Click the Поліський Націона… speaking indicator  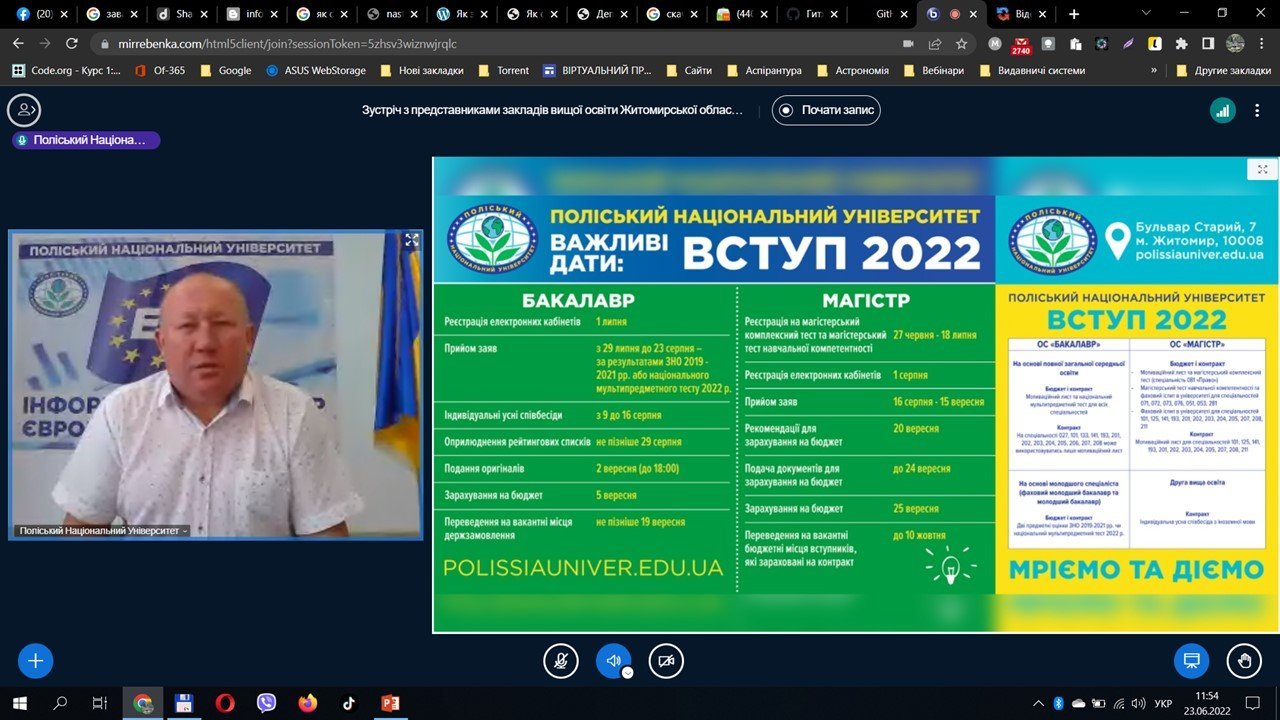(86, 140)
